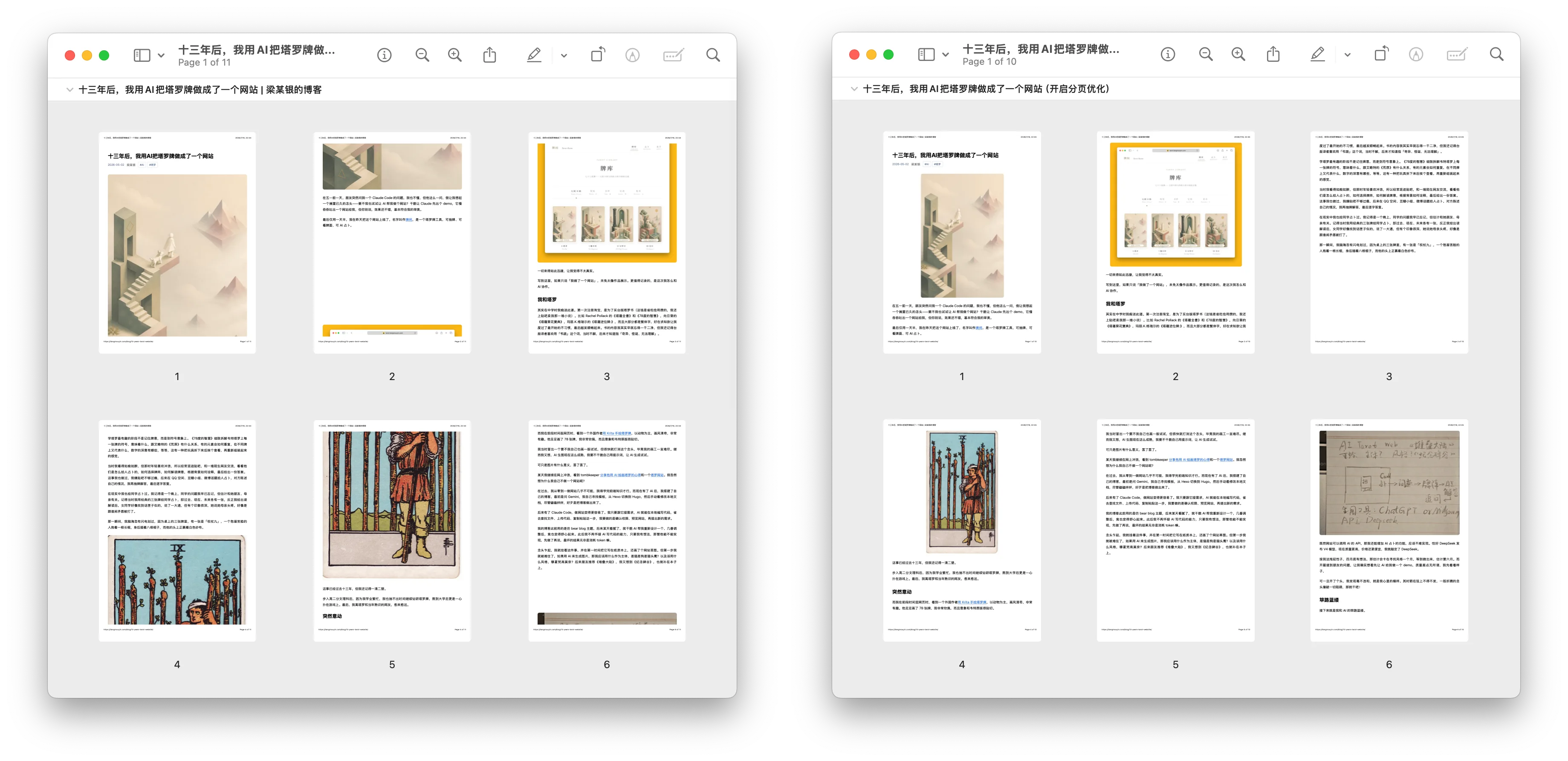Share document from right window
The height and width of the screenshot is (761, 1568).
coord(1273,55)
